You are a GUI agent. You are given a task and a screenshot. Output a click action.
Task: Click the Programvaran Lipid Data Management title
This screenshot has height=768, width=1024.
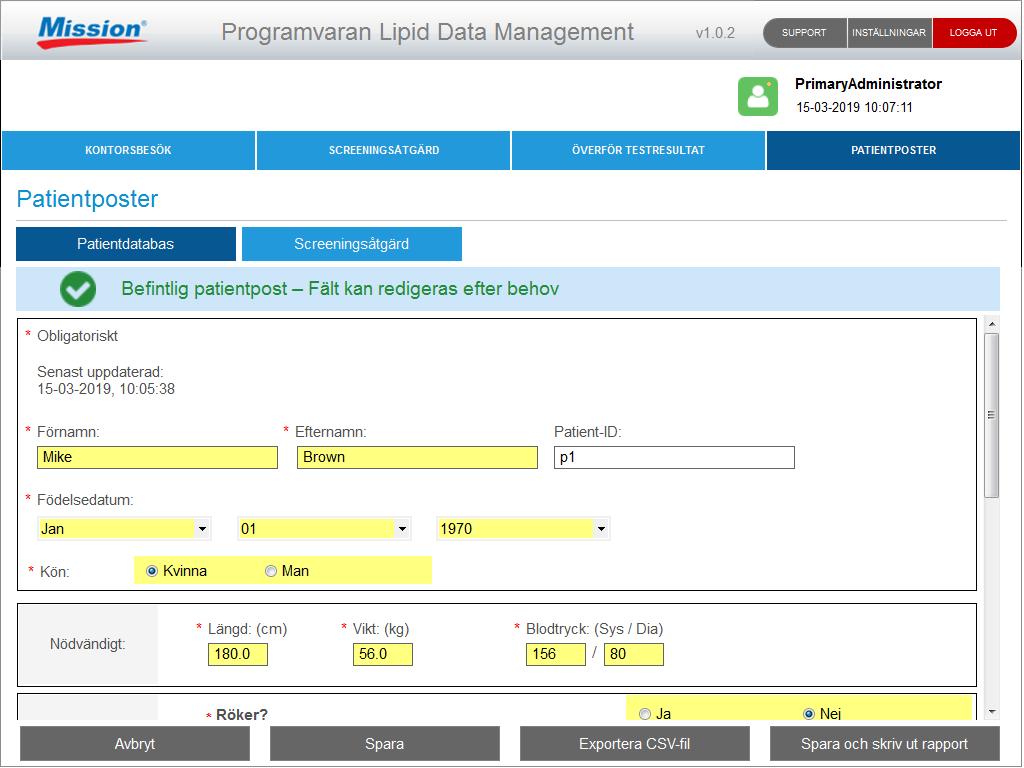[x=428, y=32]
